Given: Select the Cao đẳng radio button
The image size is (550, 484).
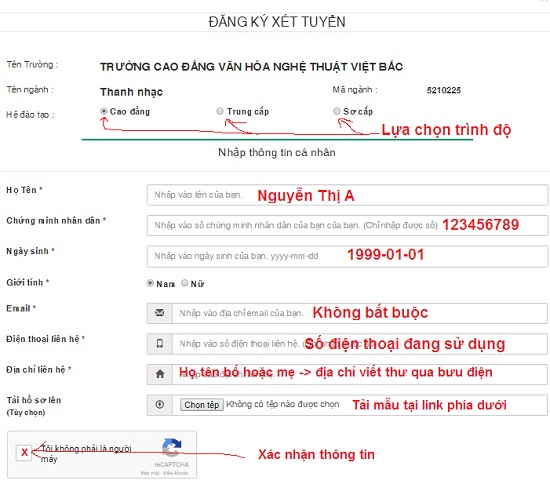Looking at the screenshot, I should [104, 111].
